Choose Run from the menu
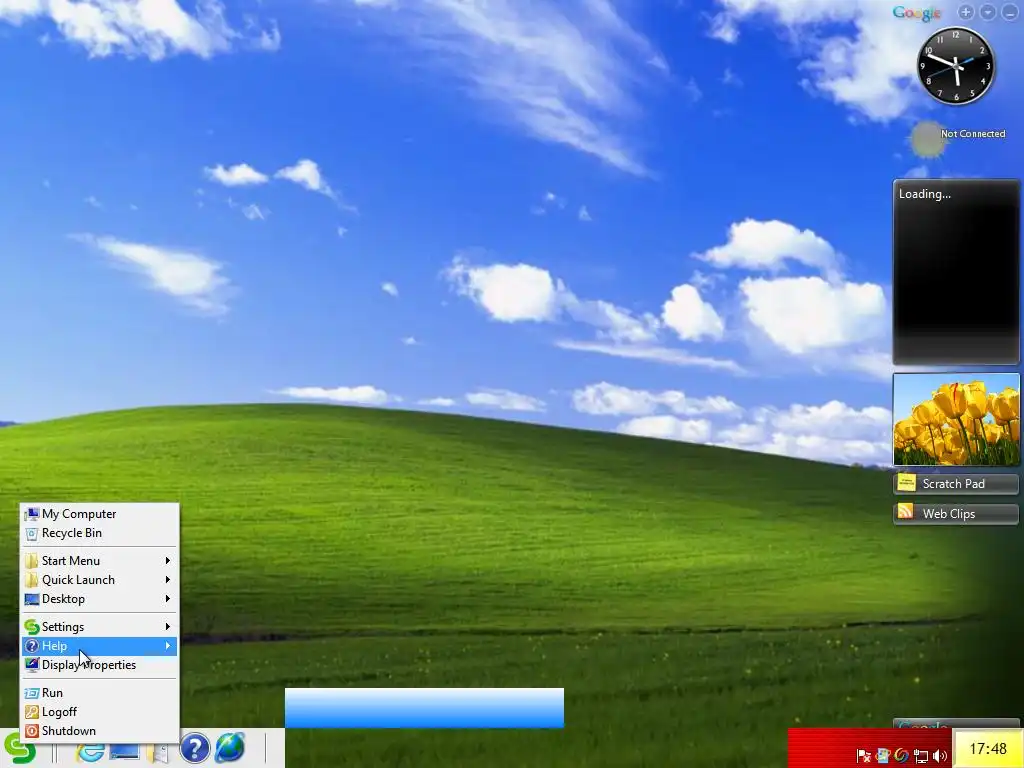The image size is (1024, 768). (99, 693)
